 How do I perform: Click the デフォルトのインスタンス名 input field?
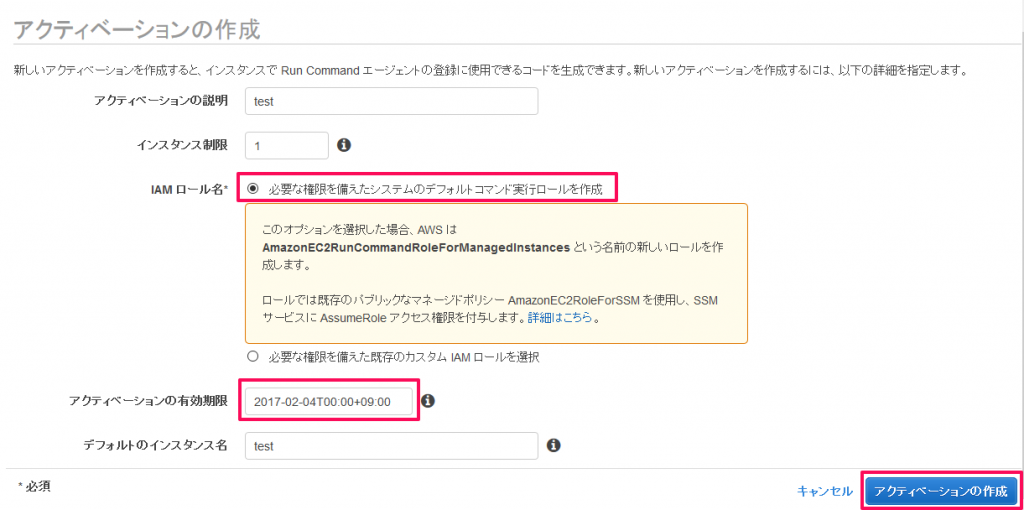391,446
